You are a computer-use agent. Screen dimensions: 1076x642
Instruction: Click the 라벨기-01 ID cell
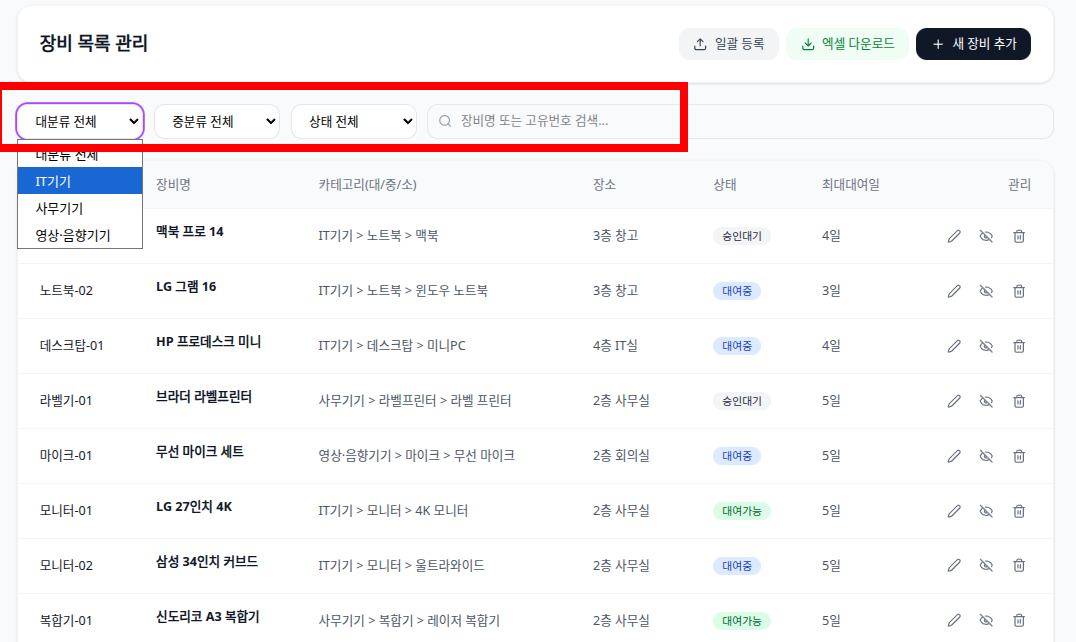[x=66, y=401]
